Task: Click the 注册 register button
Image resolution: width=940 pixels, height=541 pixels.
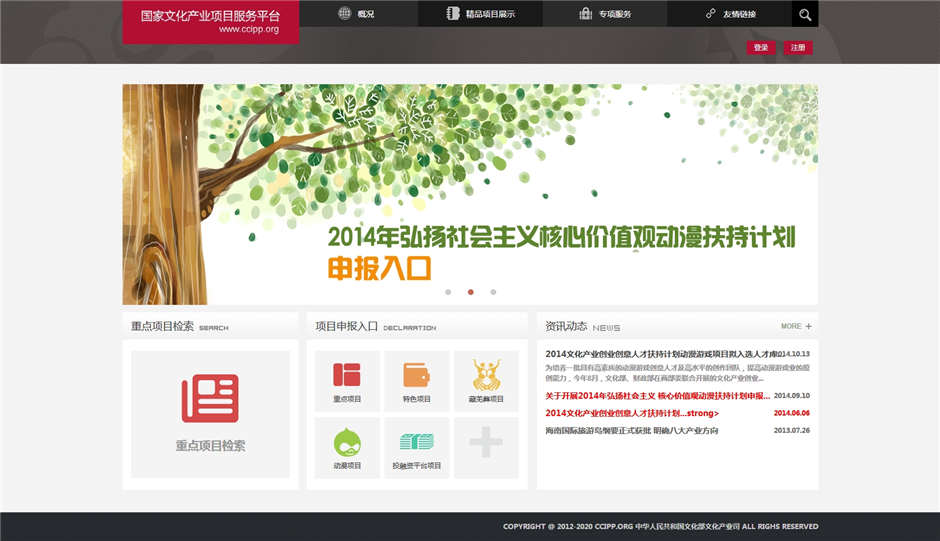Action: click(x=797, y=48)
